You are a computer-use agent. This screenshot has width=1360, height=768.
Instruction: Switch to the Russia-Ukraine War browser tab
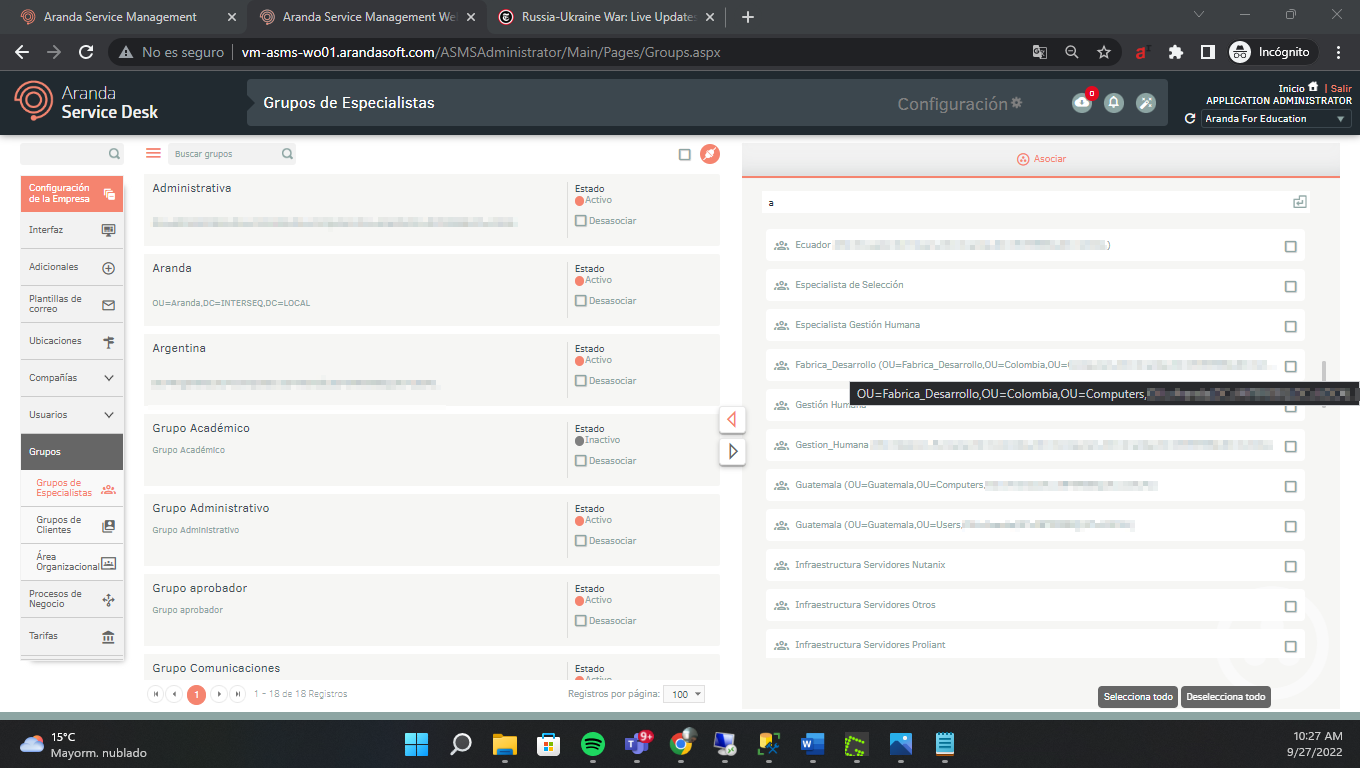click(608, 17)
